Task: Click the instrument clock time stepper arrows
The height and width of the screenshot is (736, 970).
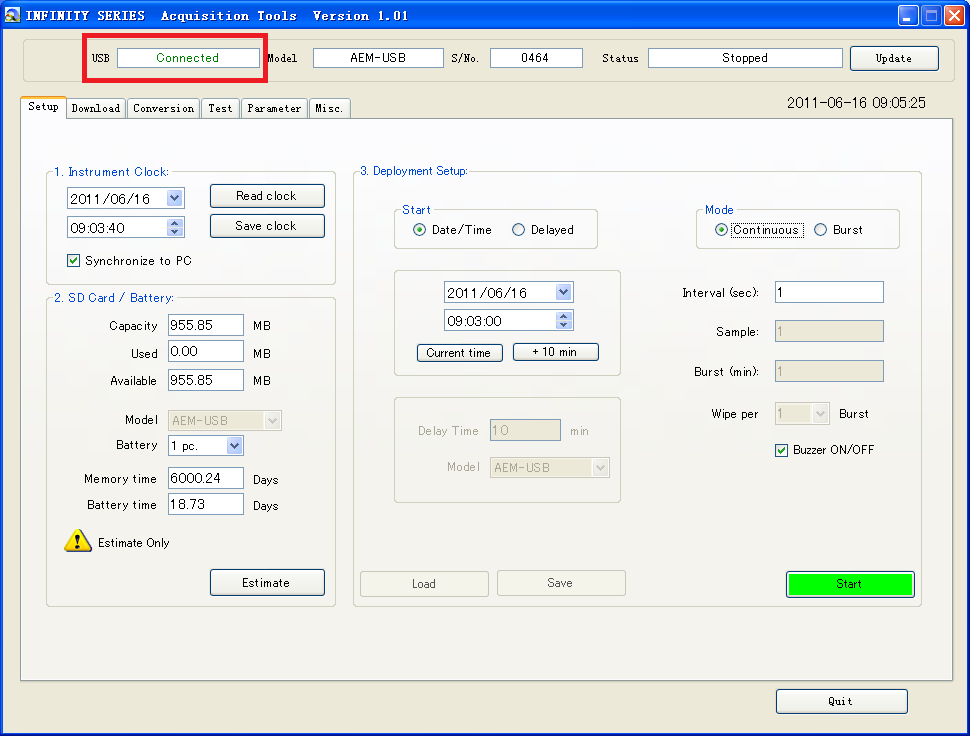Action: 176,228
